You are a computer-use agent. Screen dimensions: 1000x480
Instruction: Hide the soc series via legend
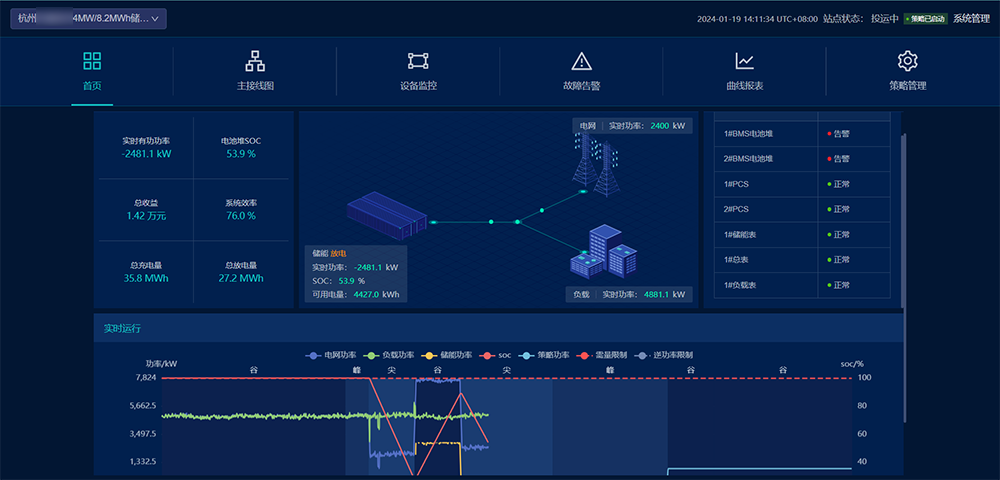point(497,355)
